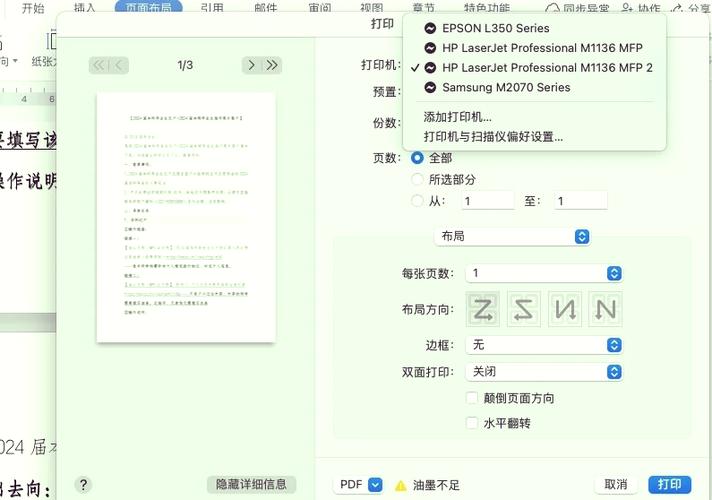The image size is (712, 500).
Task: Go to previous preview page
Action: [x=119, y=65]
